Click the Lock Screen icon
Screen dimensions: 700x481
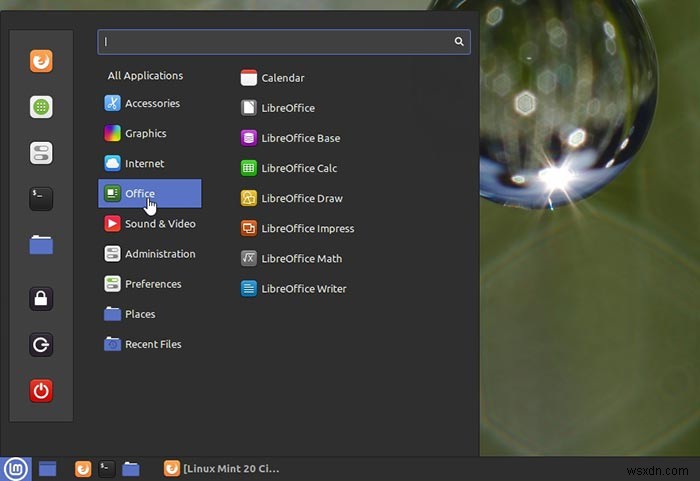click(x=41, y=298)
